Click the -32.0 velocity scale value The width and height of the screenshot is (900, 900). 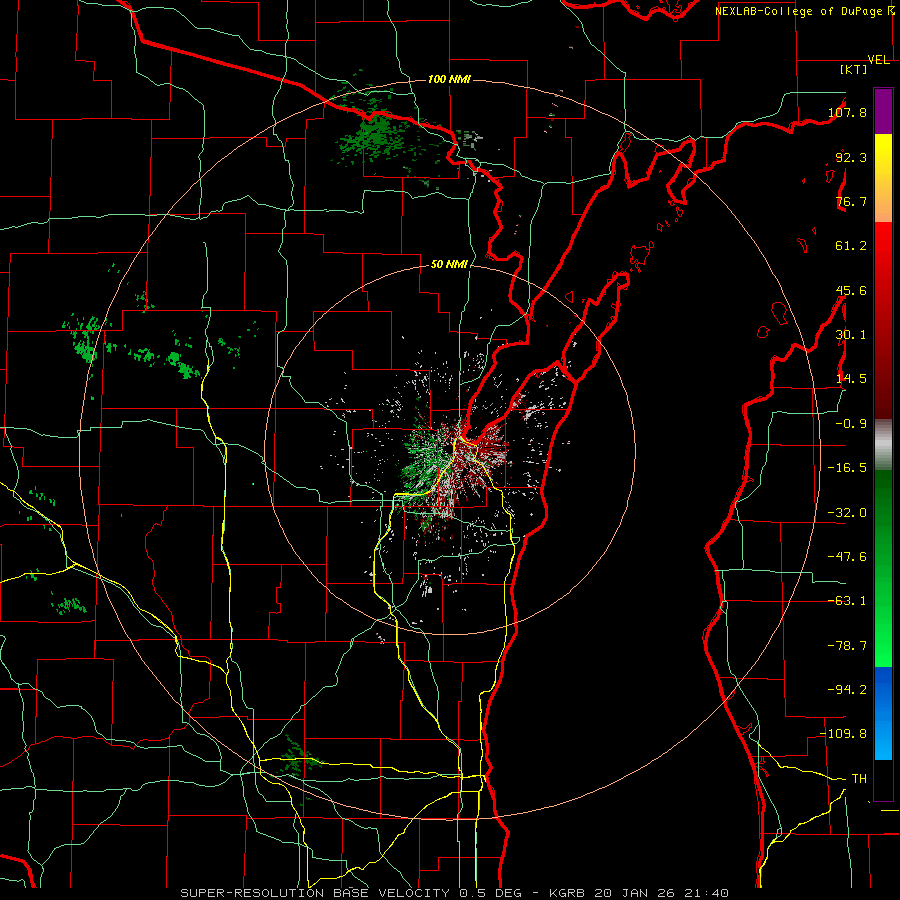tap(847, 513)
